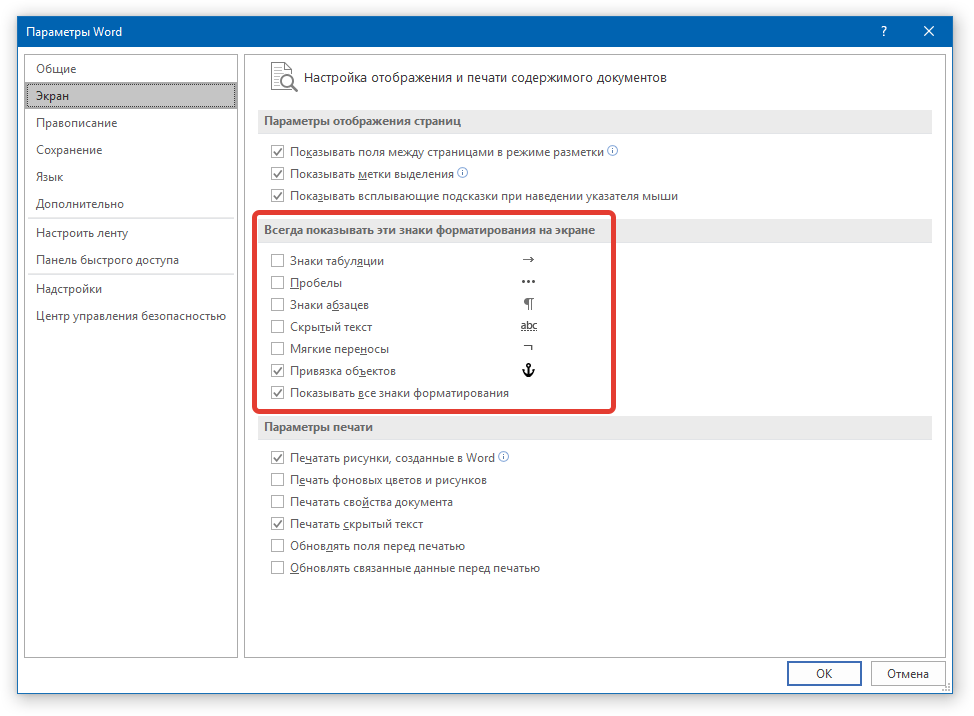The height and width of the screenshot is (716, 974).
Task: Click the object anchor symbol icon
Action: 528,370
